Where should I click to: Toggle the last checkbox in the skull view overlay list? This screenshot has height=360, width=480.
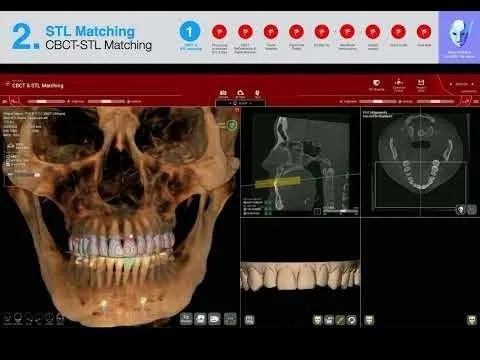(8, 165)
